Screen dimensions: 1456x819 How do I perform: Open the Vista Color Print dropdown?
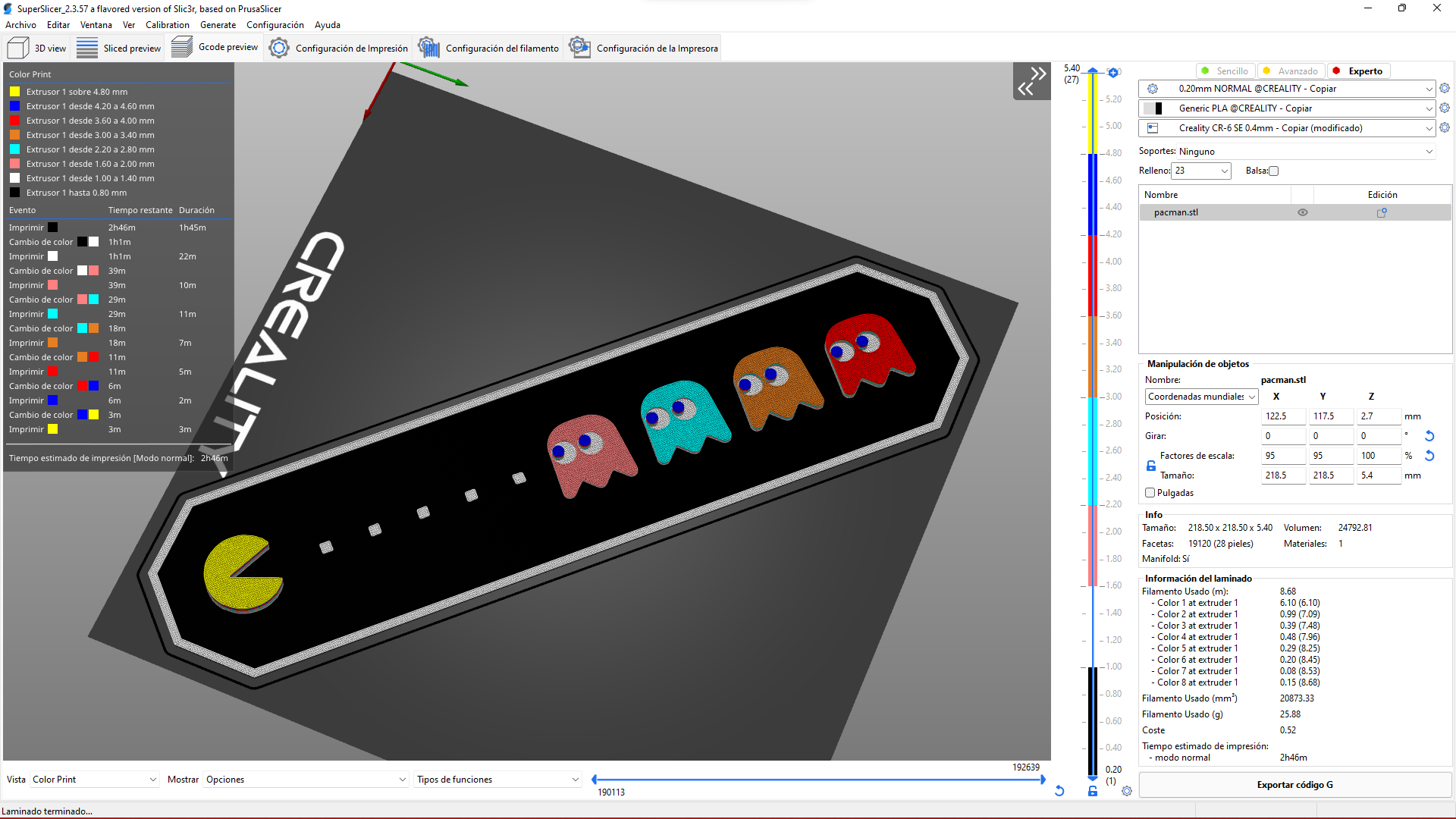[94, 780]
